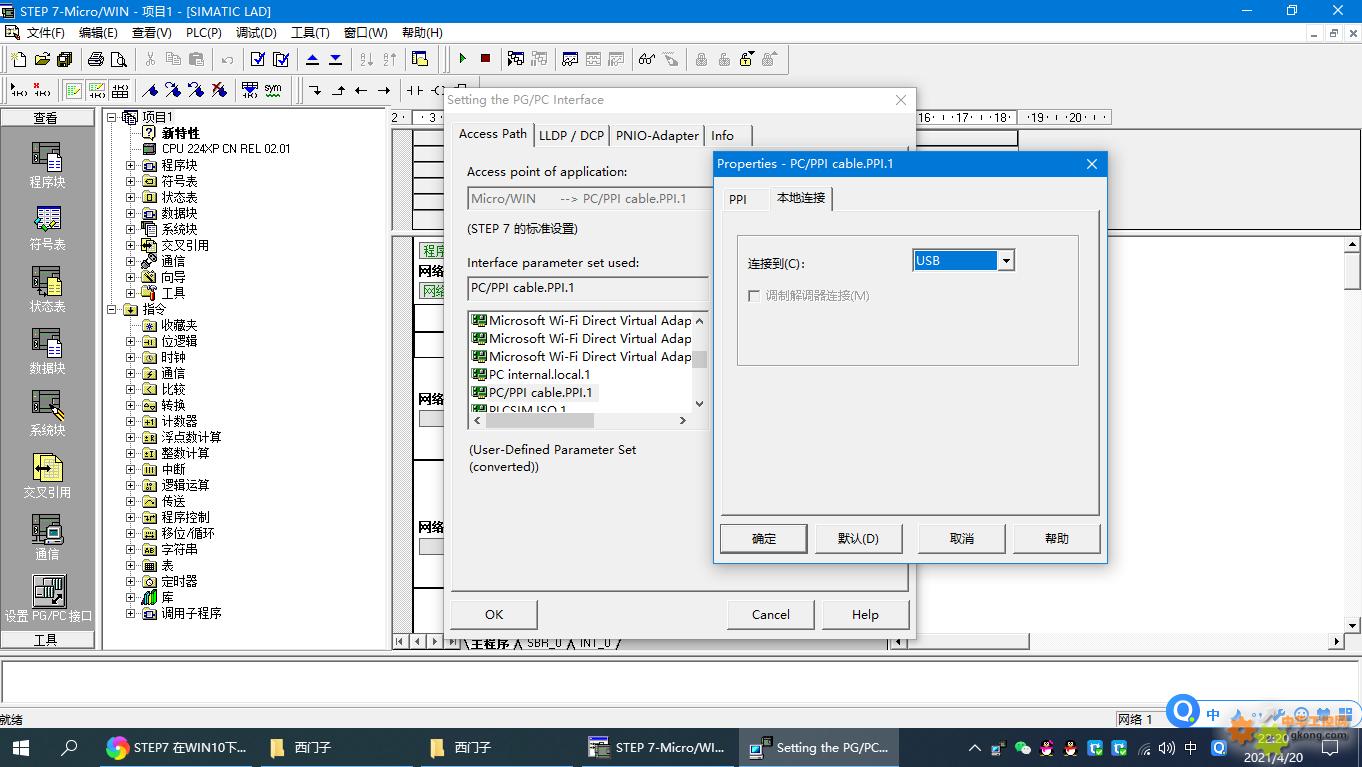This screenshot has width=1362, height=767.
Task: Click the glasses status monitor icon
Action: (x=646, y=59)
